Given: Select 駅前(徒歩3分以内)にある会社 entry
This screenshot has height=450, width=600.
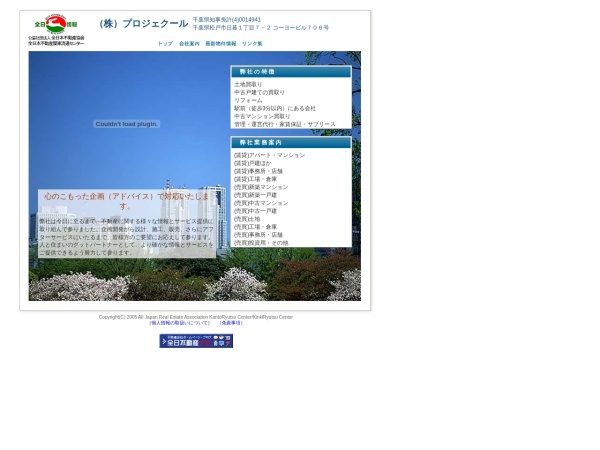Looking at the screenshot, I should (275, 108).
